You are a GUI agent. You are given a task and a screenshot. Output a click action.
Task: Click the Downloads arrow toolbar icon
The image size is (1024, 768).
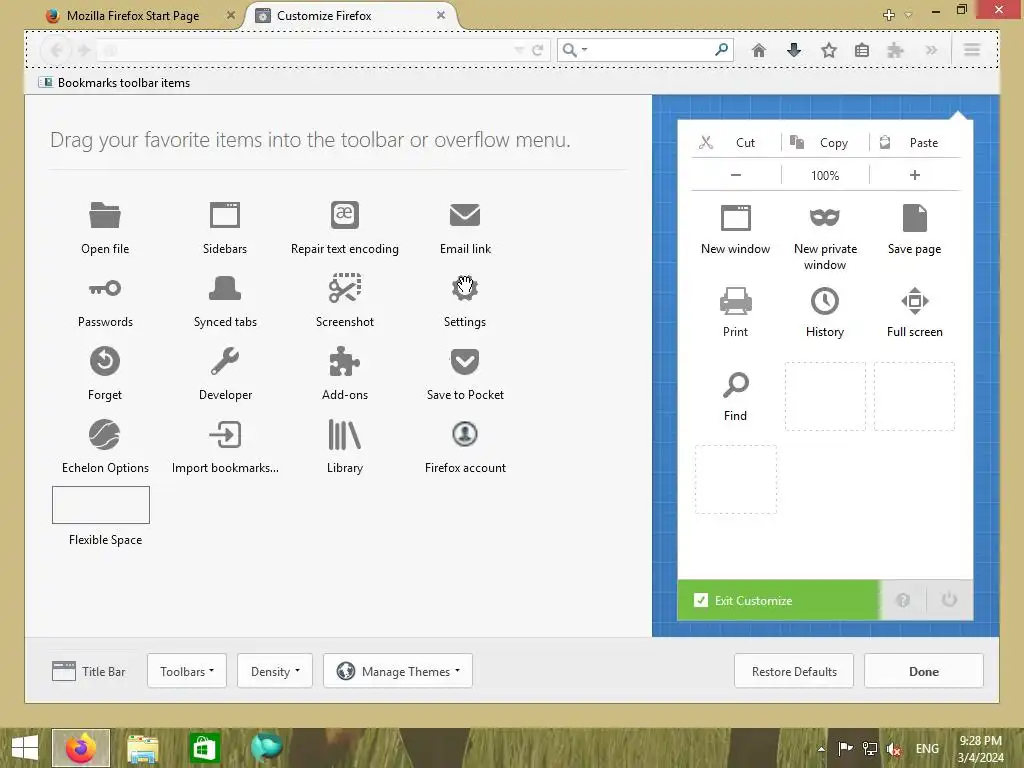pos(793,50)
